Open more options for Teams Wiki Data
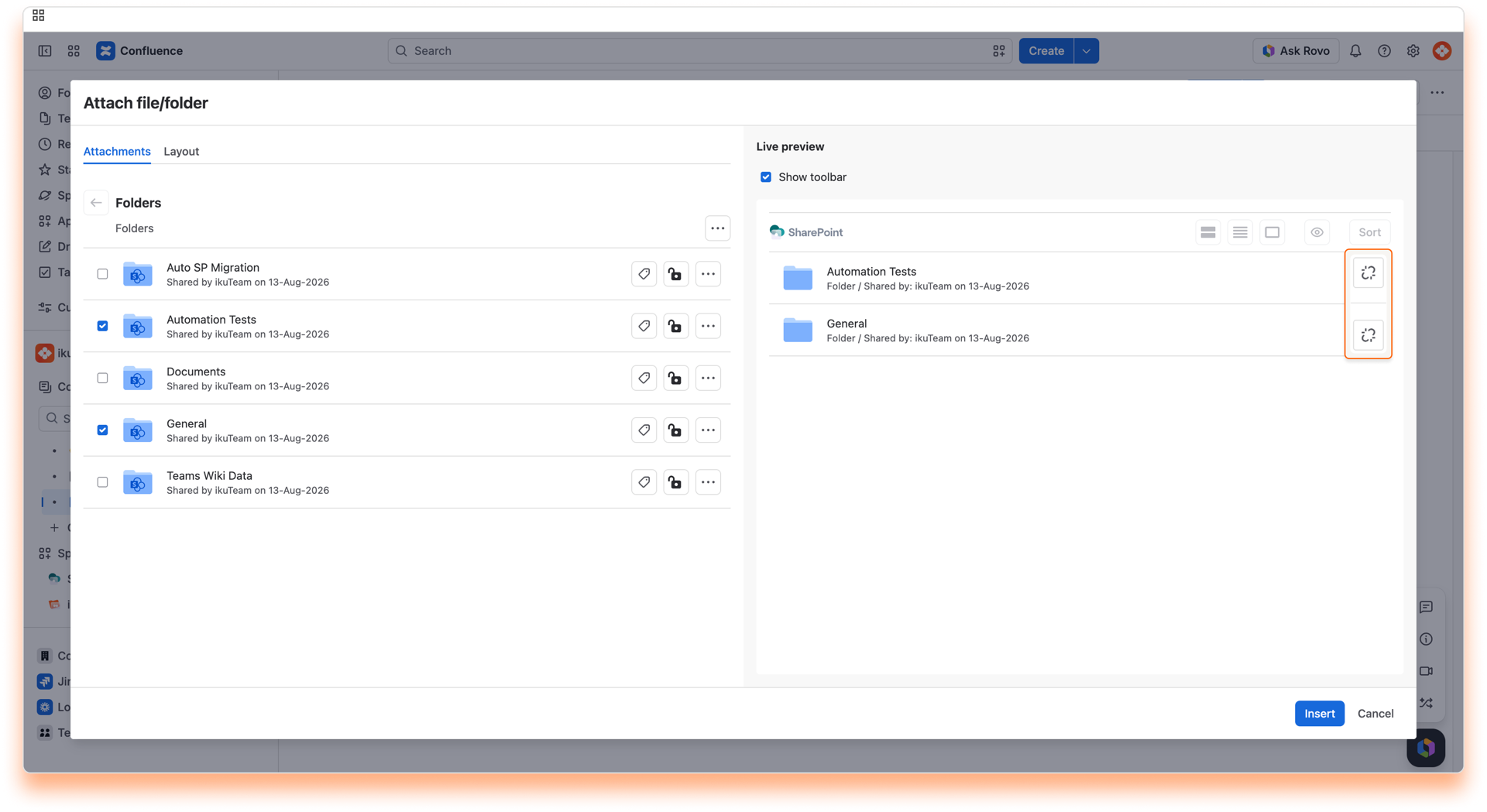1487x812 pixels. point(708,482)
